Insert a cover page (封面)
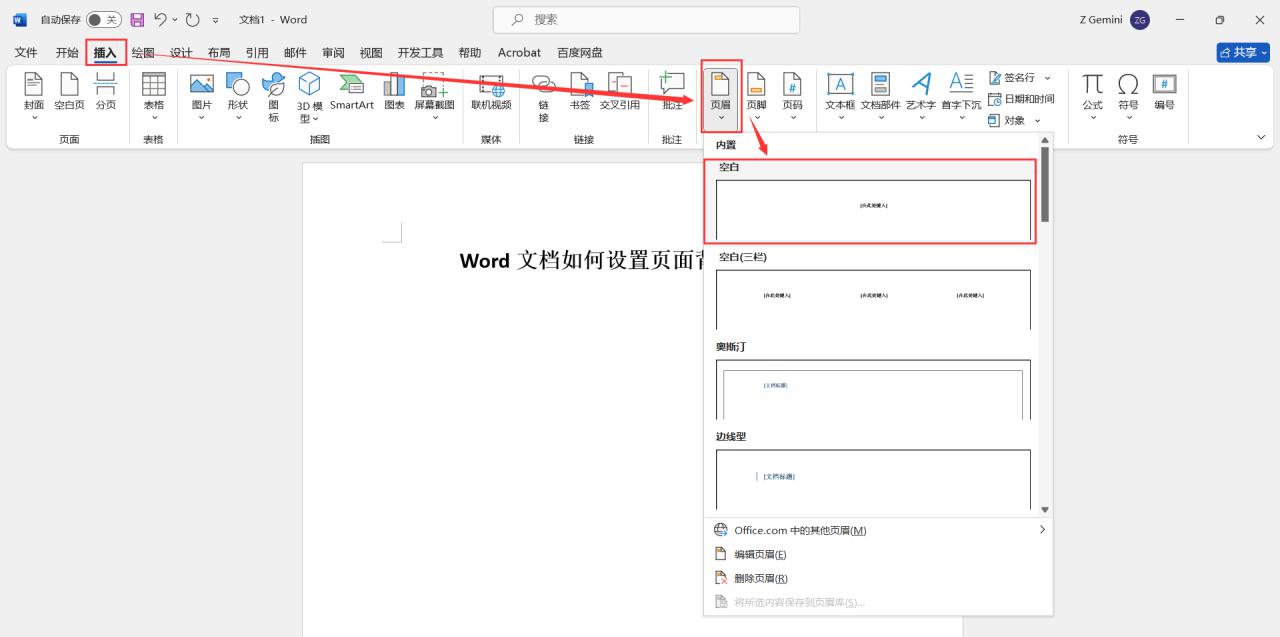The height and width of the screenshot is (637, 1280). point(34,96)
